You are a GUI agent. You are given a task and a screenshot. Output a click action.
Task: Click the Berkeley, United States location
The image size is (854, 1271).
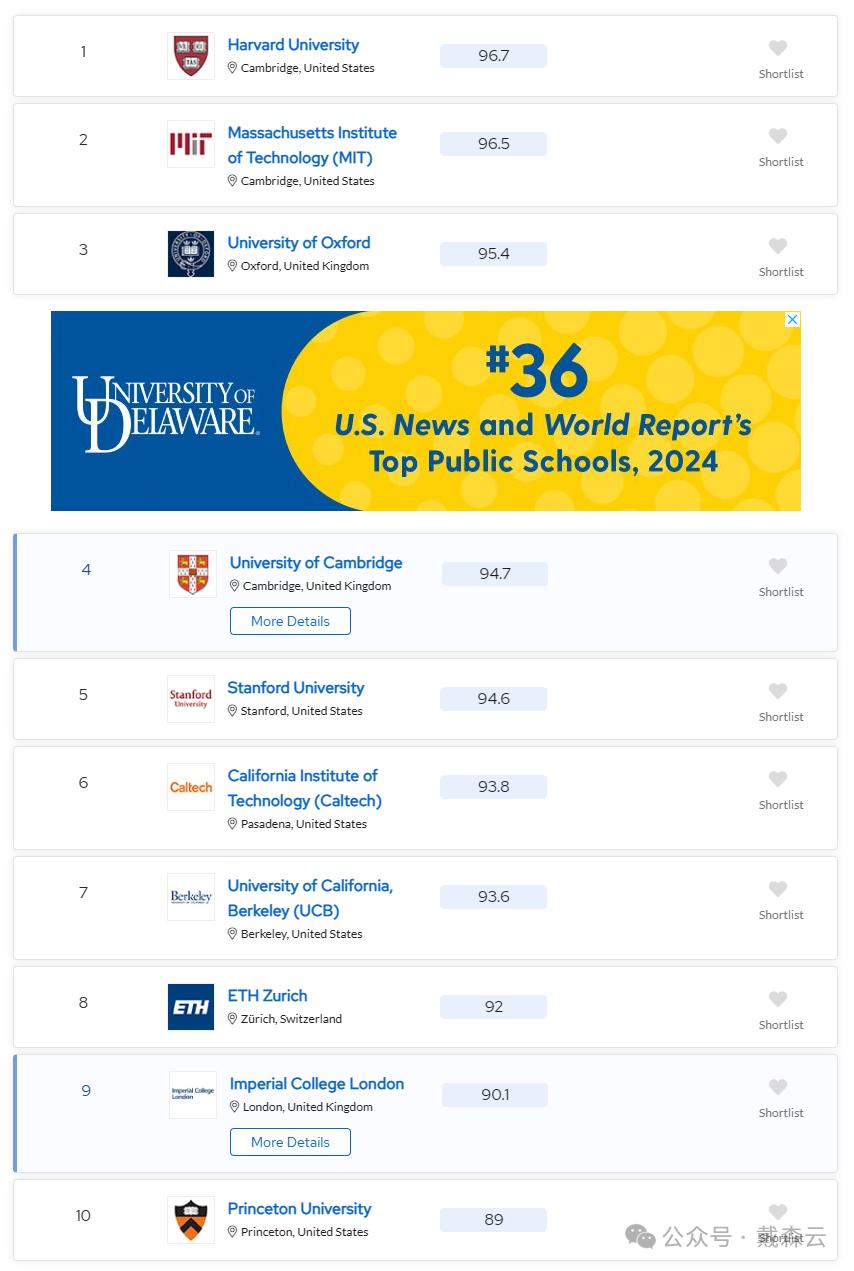coord(295,934)
